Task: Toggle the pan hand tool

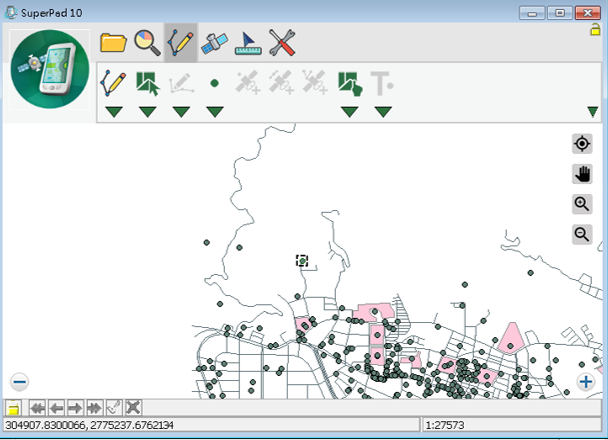Action: 582,174
